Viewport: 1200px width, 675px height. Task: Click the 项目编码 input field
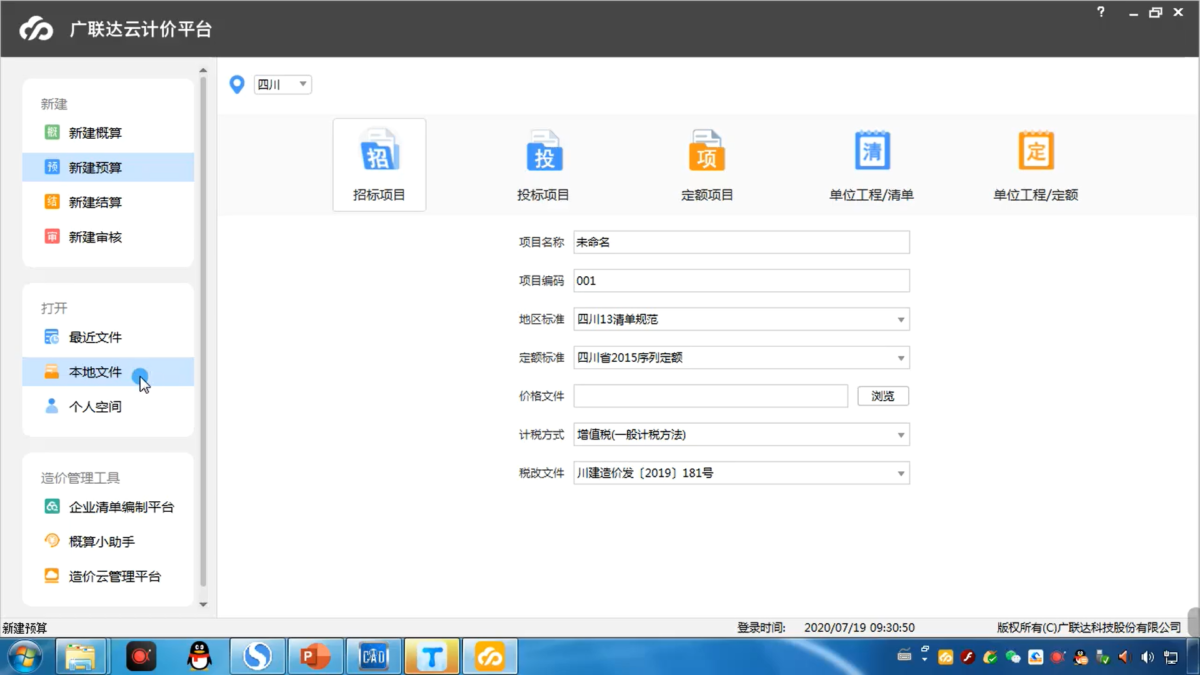click(741, 281)
